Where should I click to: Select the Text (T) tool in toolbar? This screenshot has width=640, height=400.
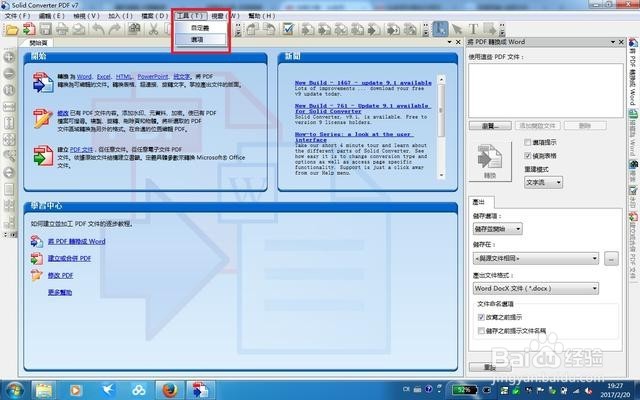click(x=473, y=29)
